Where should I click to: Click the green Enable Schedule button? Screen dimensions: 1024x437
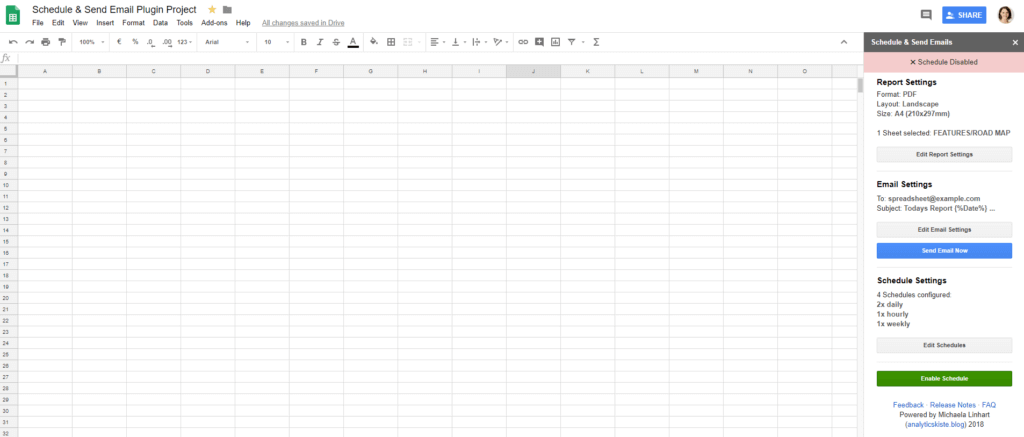point(944,379)
